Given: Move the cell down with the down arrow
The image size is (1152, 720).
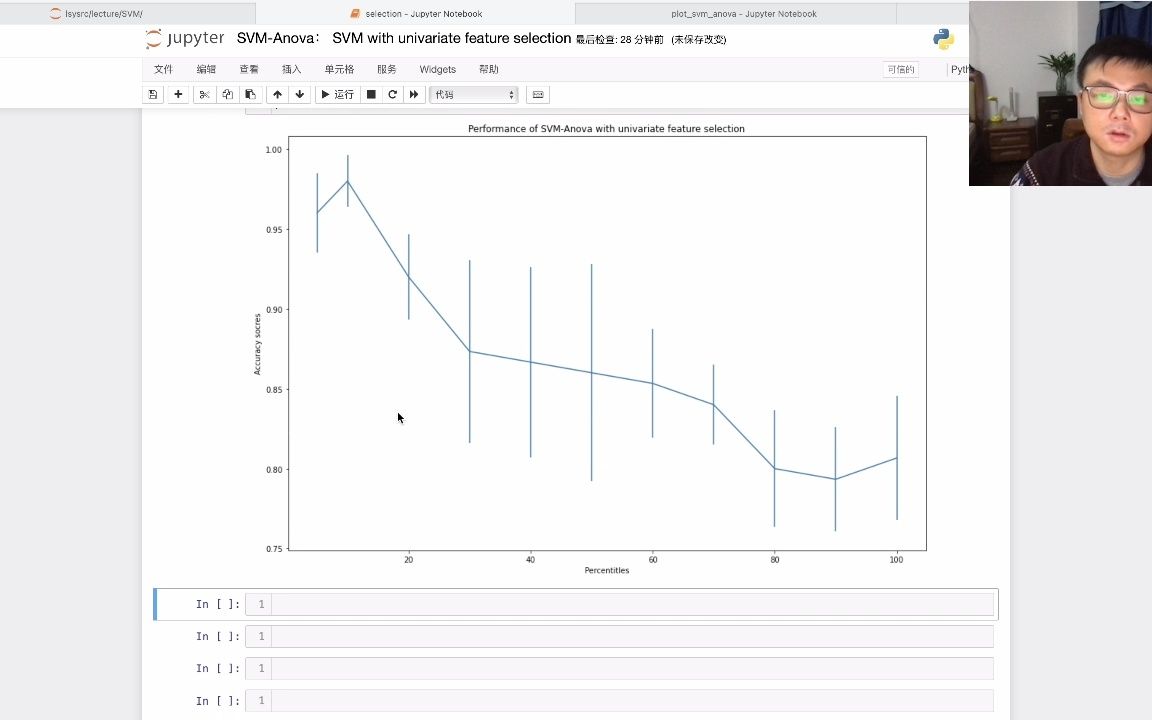Looking at the screenshot, I should 299,94.
